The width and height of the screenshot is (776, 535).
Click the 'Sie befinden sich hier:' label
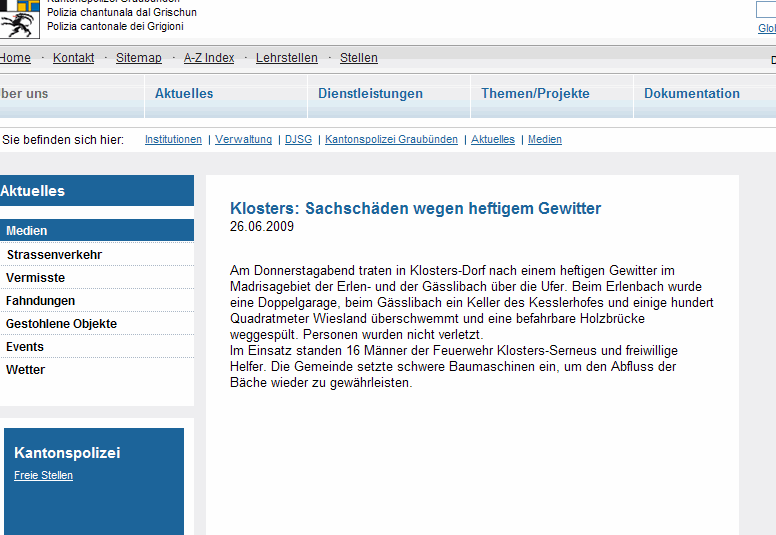coord(63,140)
